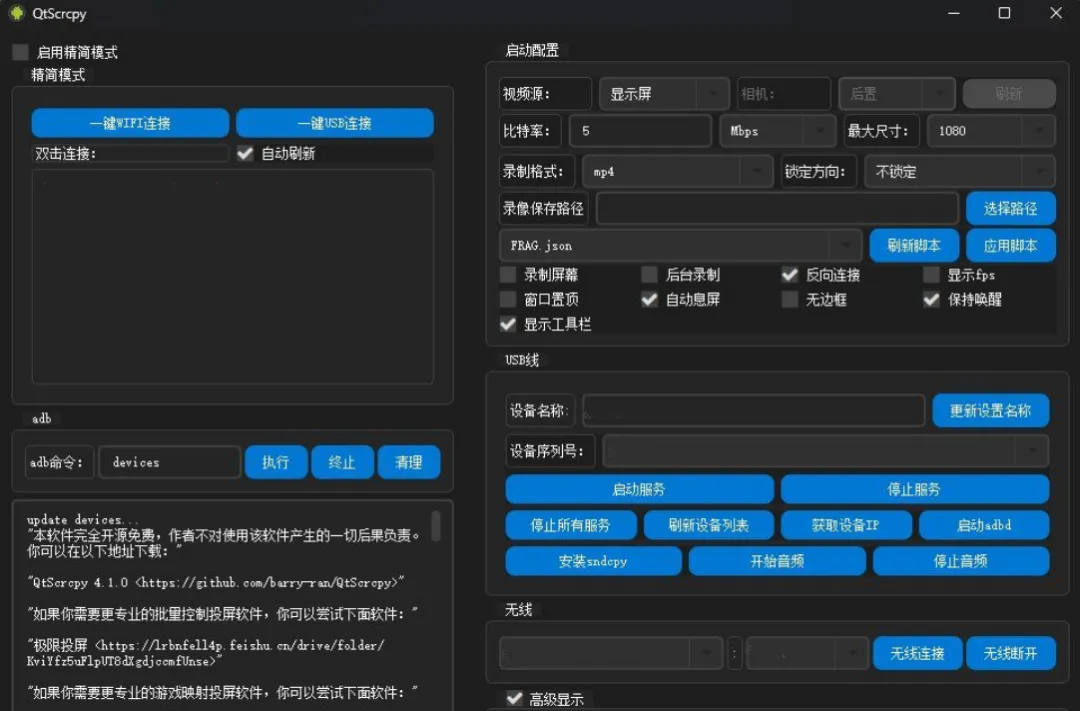Image resolution: width=1080 pixels, height=711 pixels.
Task: Click the 终止 adb button
Action: pyautogui.click(x=342, y=462)
